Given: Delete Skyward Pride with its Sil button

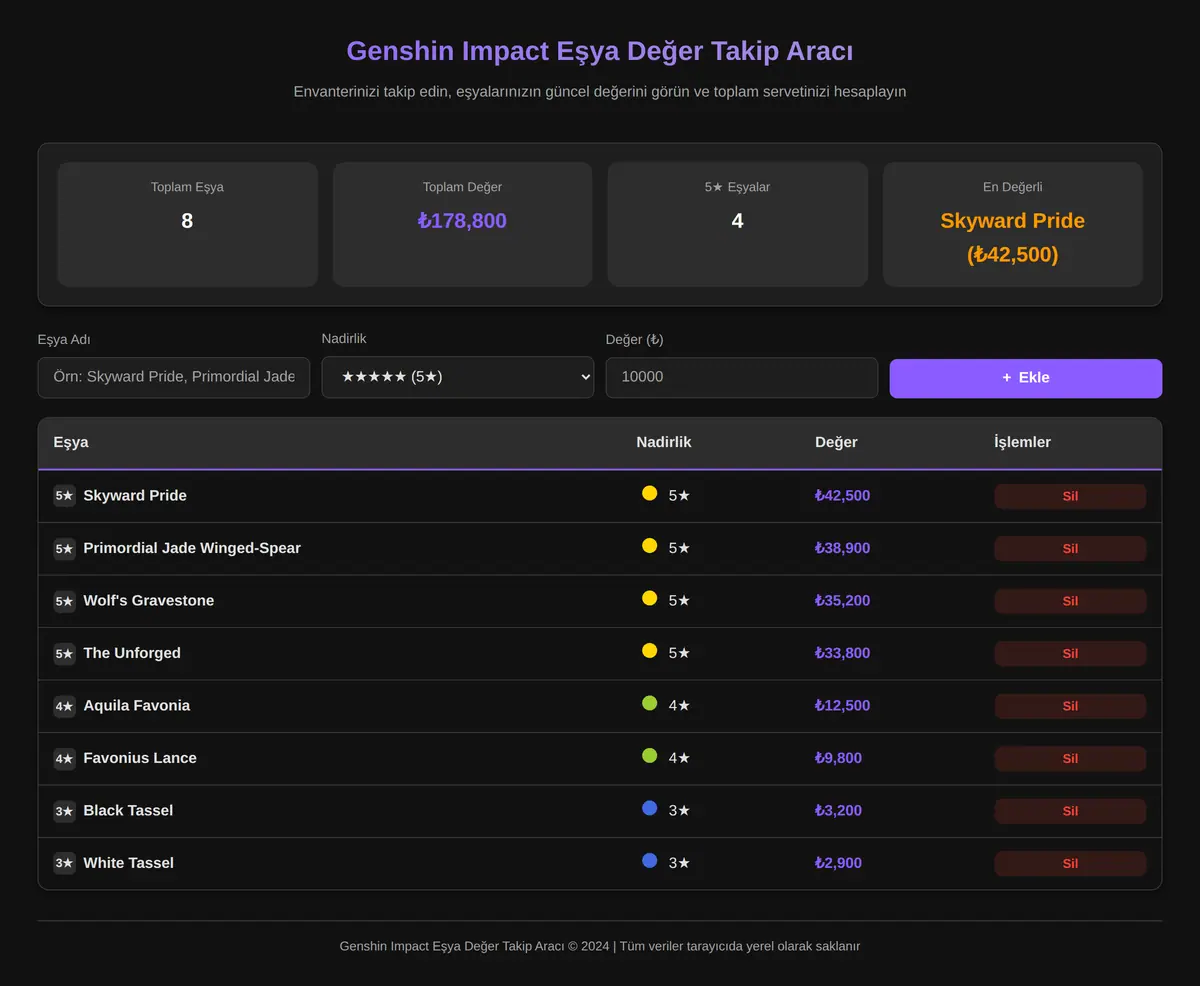Looking at the screenshot, I should [1070, 496].
